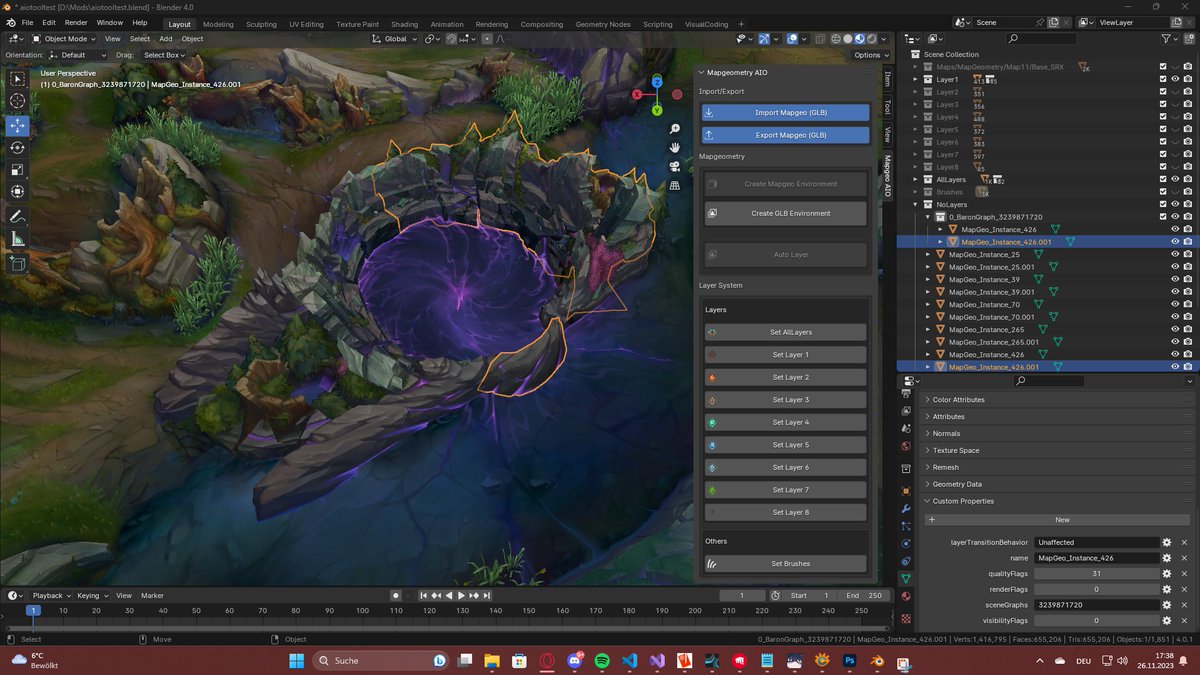The width and height of the screenshot is (1200, 675).
Task: Select the Add Cube tool
Action: [x=17, y=263]
